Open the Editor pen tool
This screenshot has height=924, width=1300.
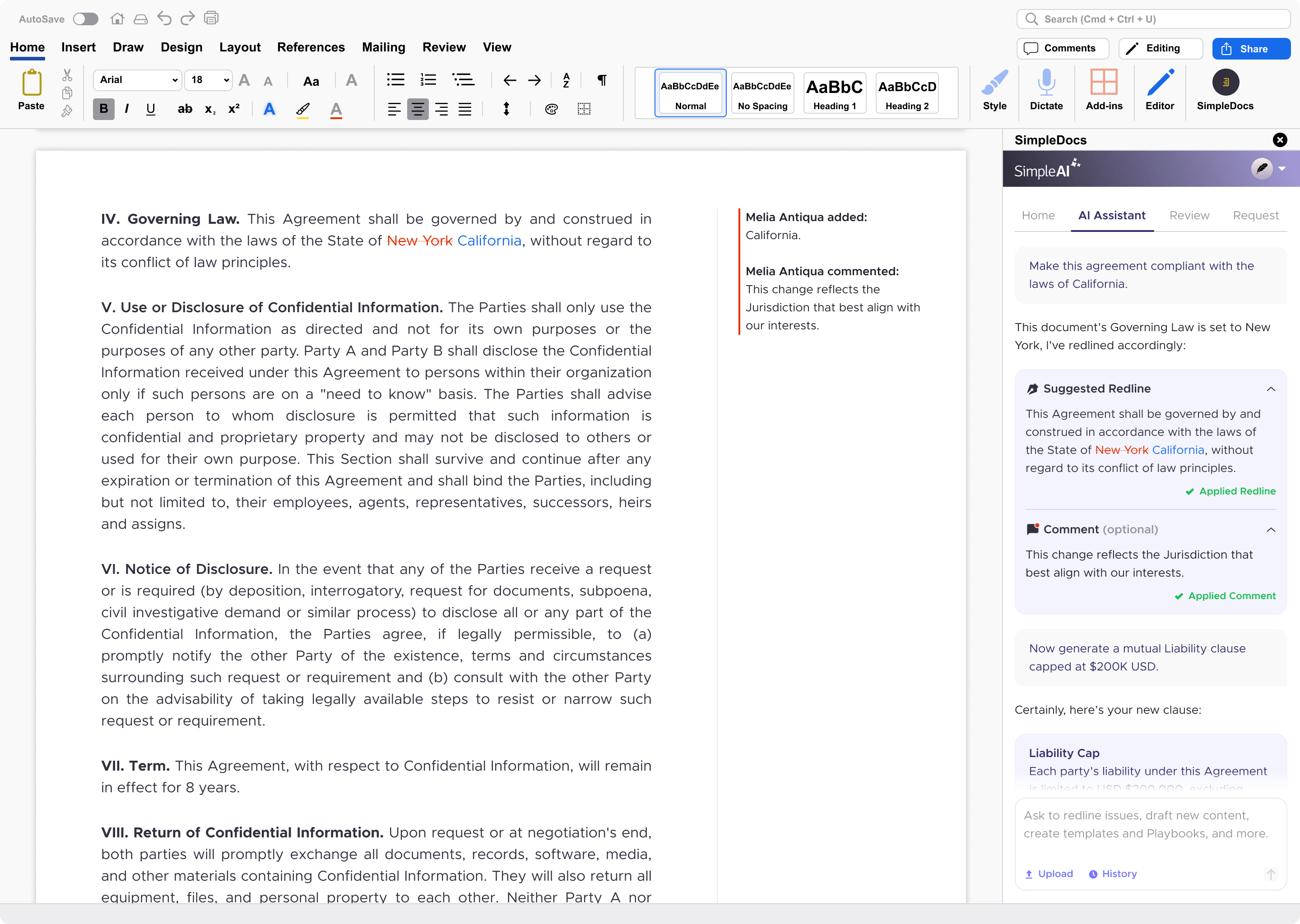pos(1160,90)
